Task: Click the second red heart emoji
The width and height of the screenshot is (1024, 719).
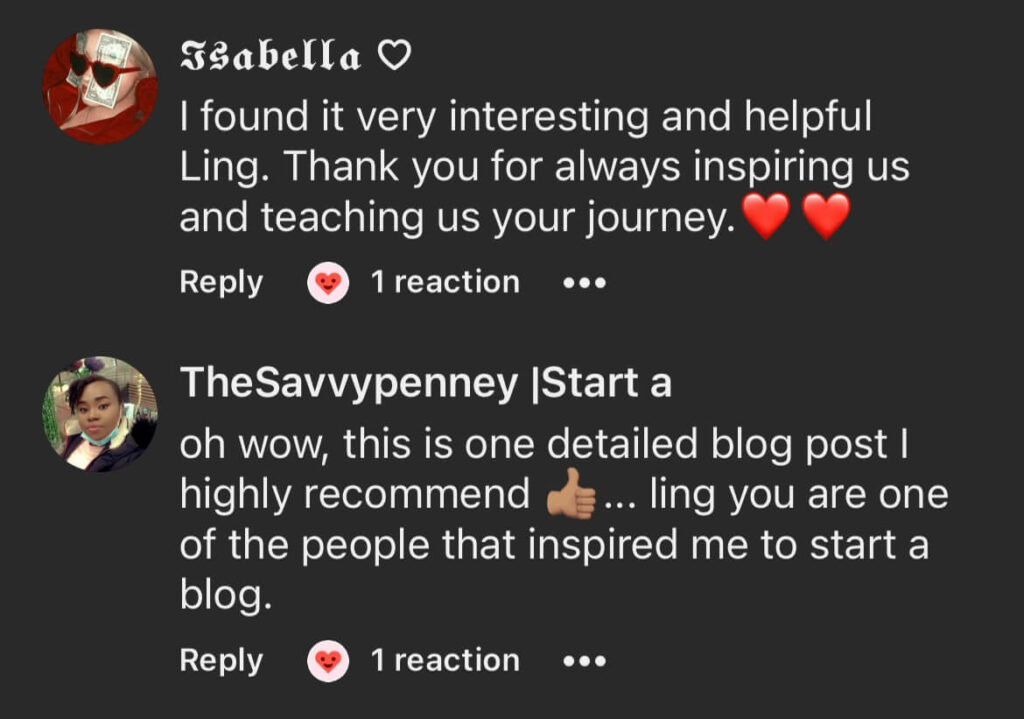Action: (x=826, y=216)
